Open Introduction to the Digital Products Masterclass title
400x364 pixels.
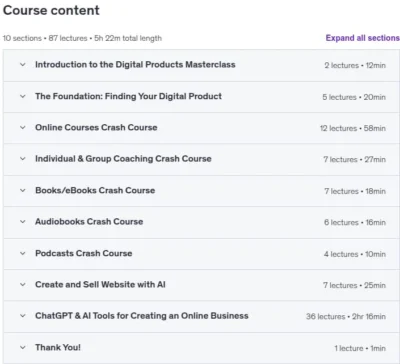[x=135, y=64]
